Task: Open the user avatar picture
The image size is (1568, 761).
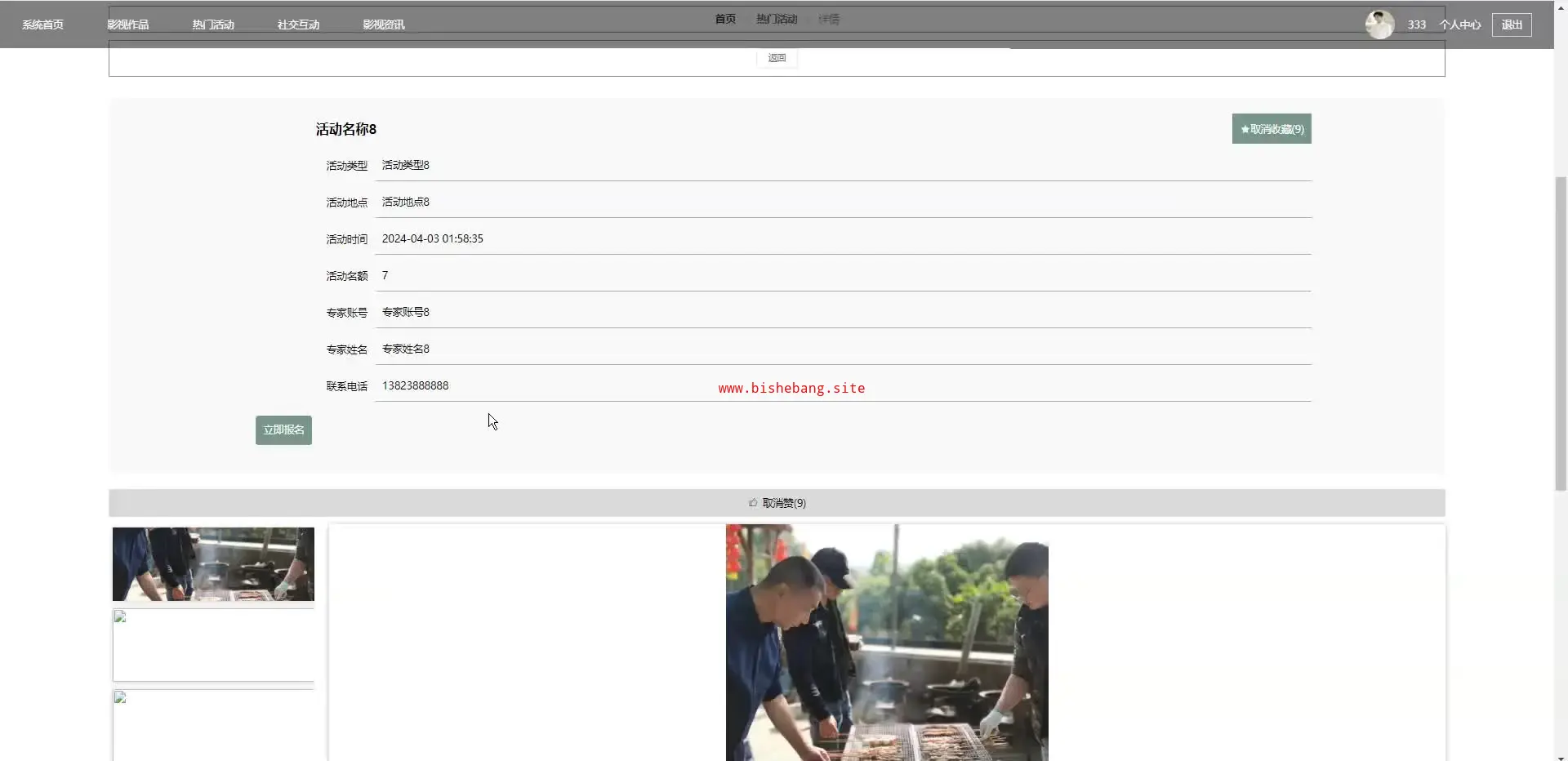Action: tap(1379, 24)
